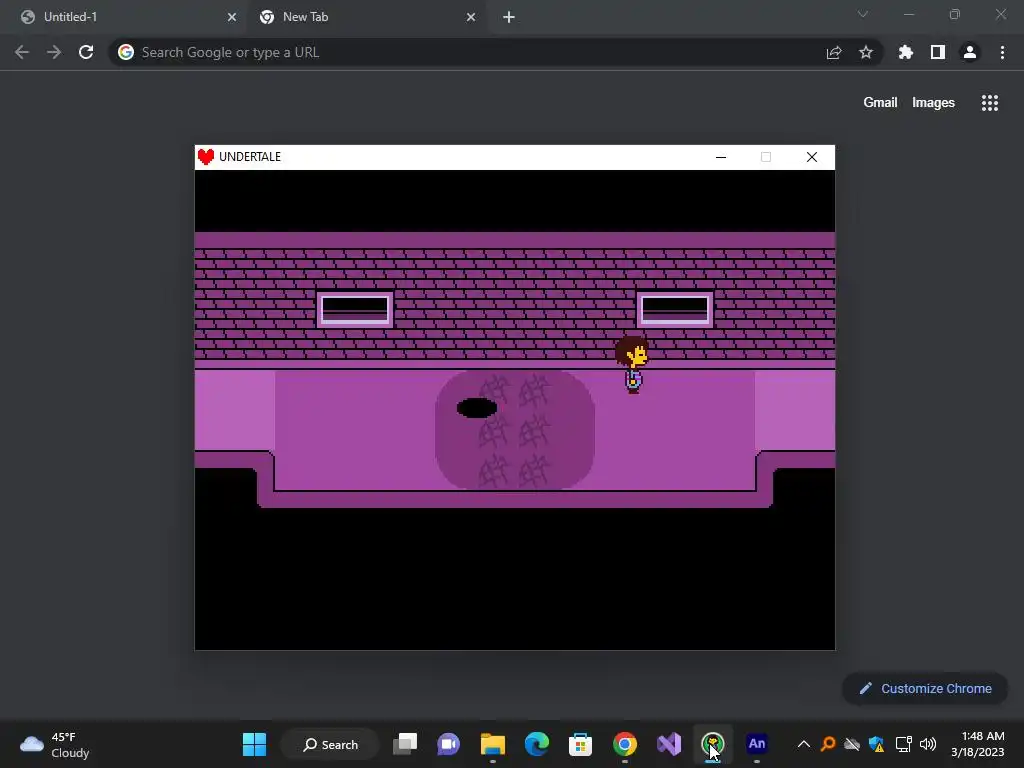
Task: Close the UNDERTALE window
Action: (x=812, y=157)
